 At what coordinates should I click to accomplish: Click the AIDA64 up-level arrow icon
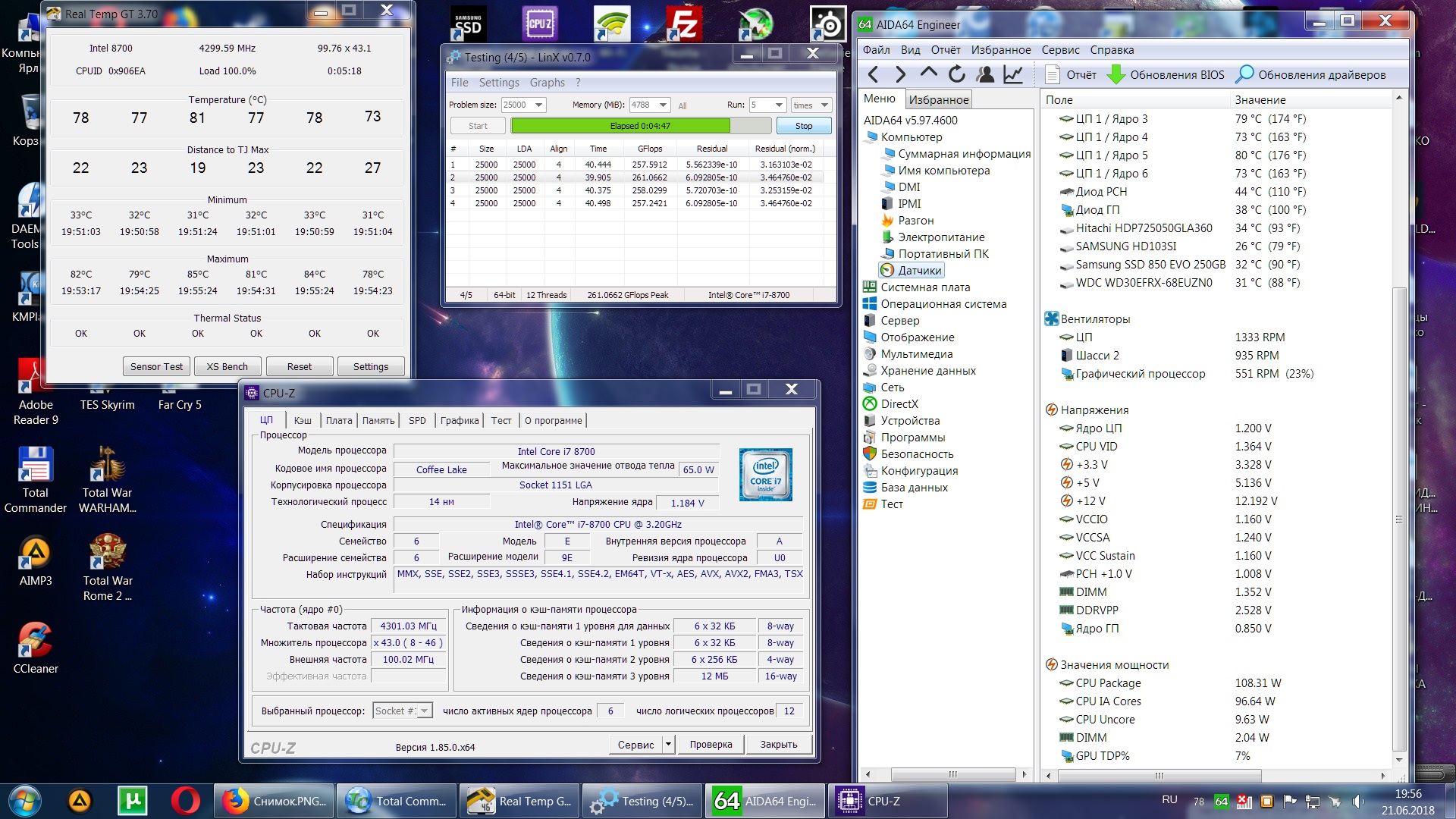pyautogui.click(x=928, y=74)
